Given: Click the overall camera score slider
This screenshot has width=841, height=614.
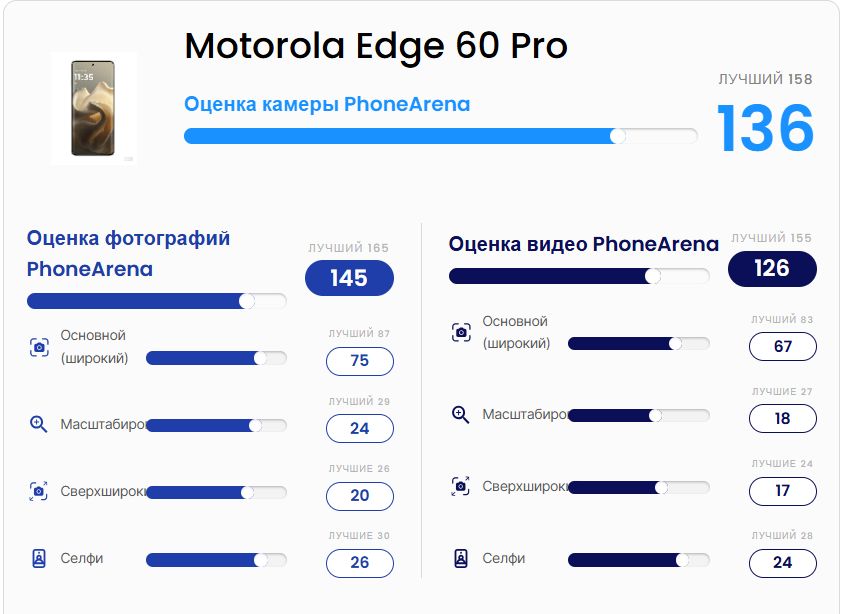Looking at the screenshot, I should (440, 136).
